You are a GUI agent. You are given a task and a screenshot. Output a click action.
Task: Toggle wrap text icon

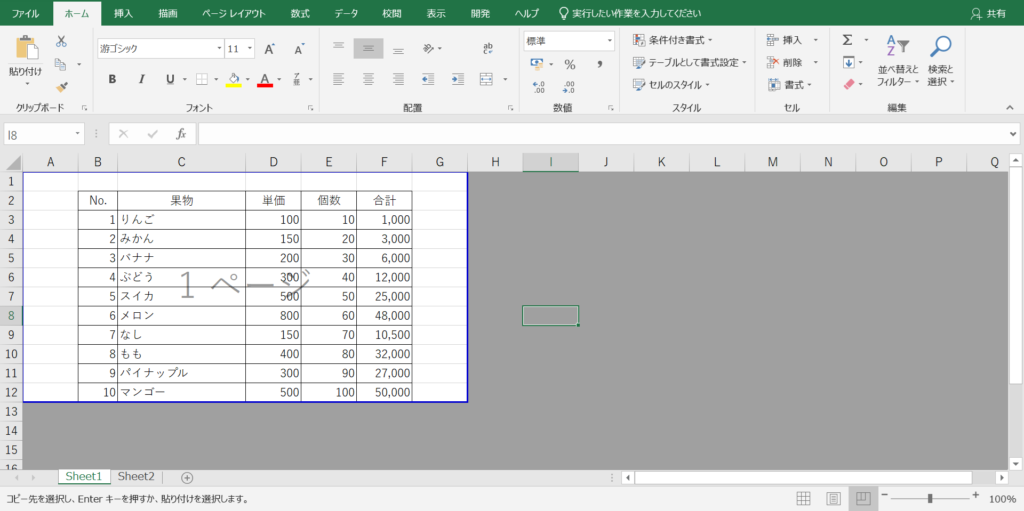(488, 48)
